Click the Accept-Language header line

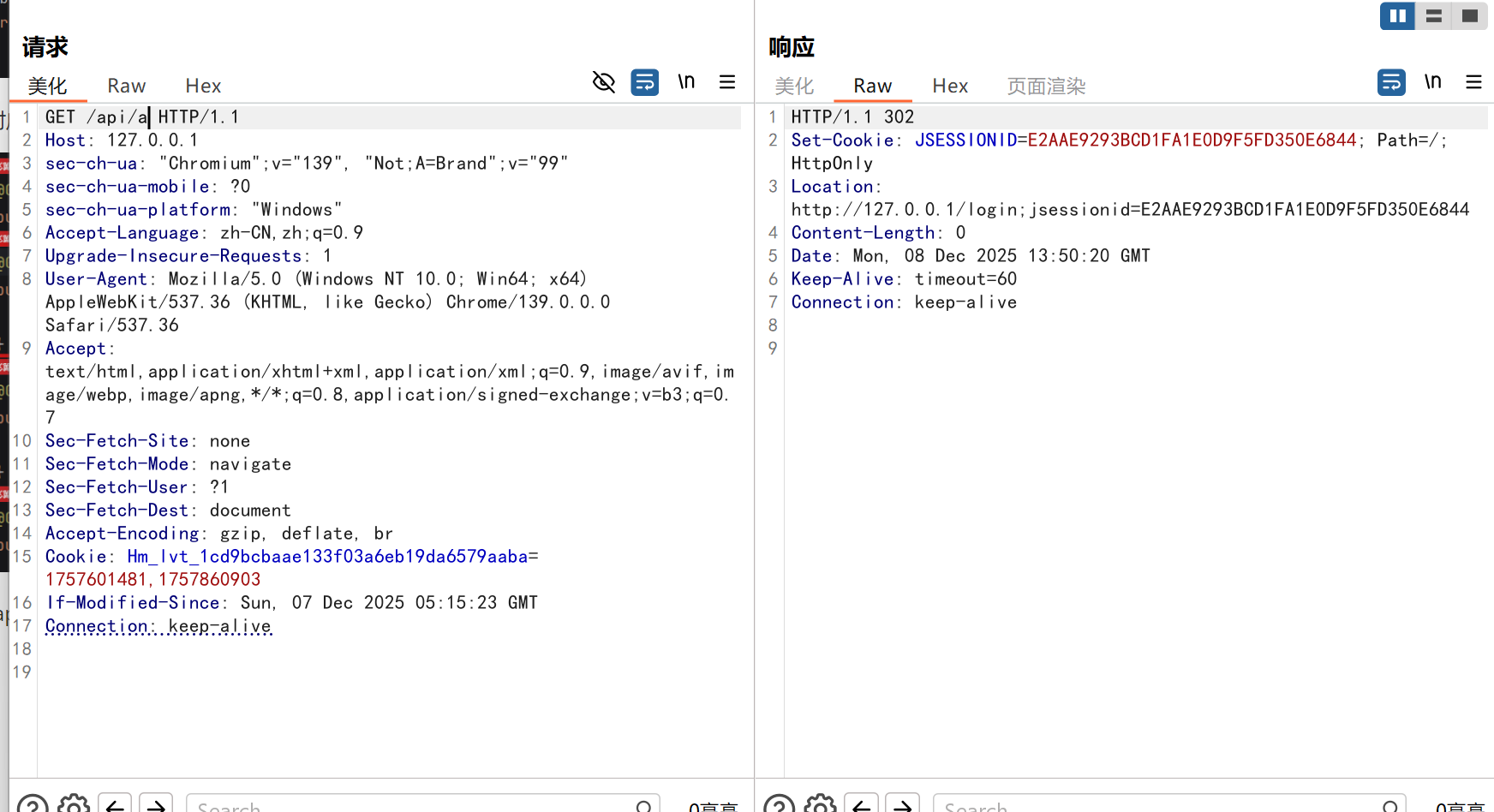(x=204, y=233)
